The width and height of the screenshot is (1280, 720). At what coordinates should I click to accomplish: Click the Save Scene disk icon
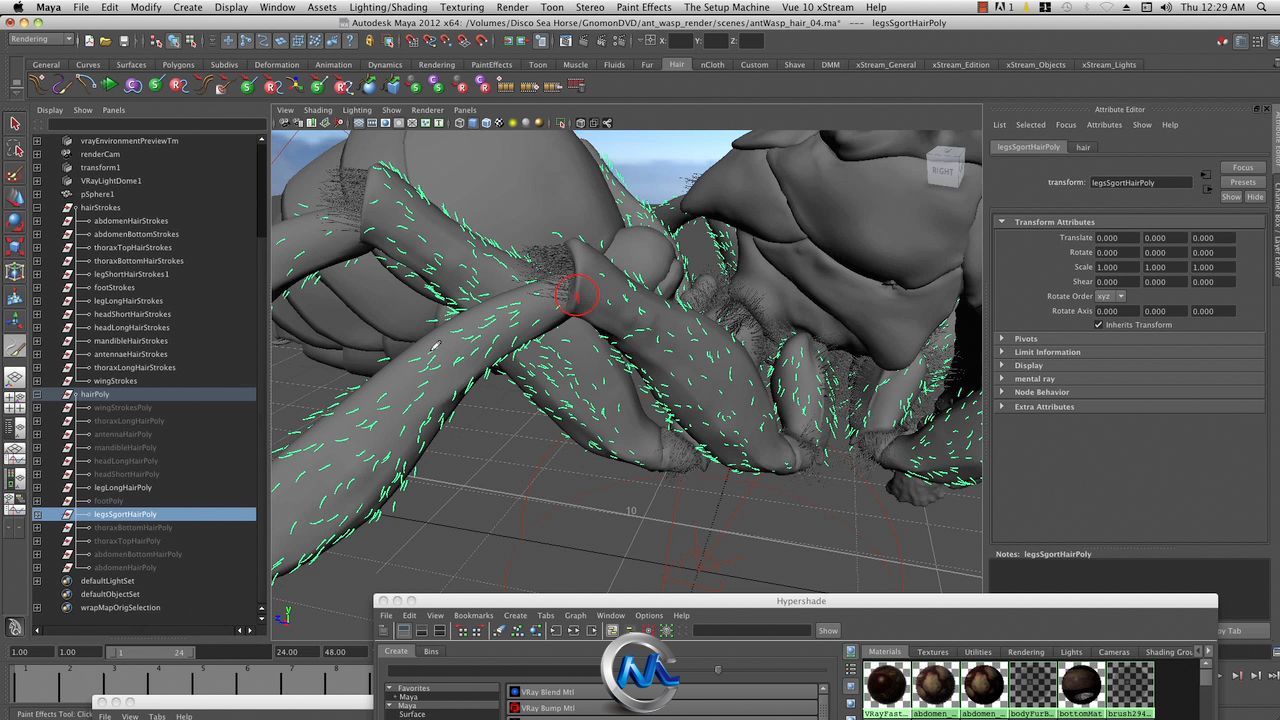(x=124, y=41)
